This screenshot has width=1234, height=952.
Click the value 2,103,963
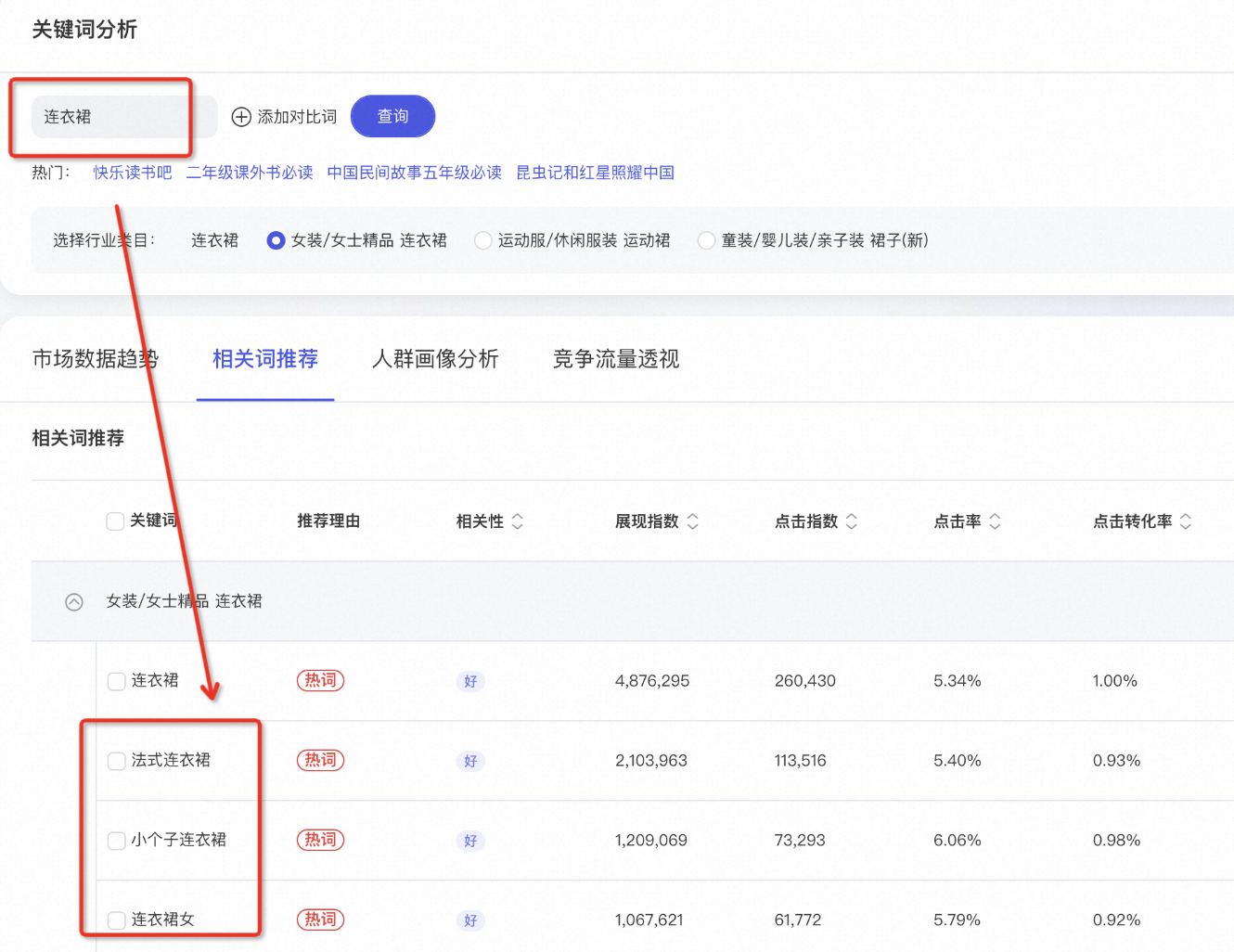click(651, 761)
